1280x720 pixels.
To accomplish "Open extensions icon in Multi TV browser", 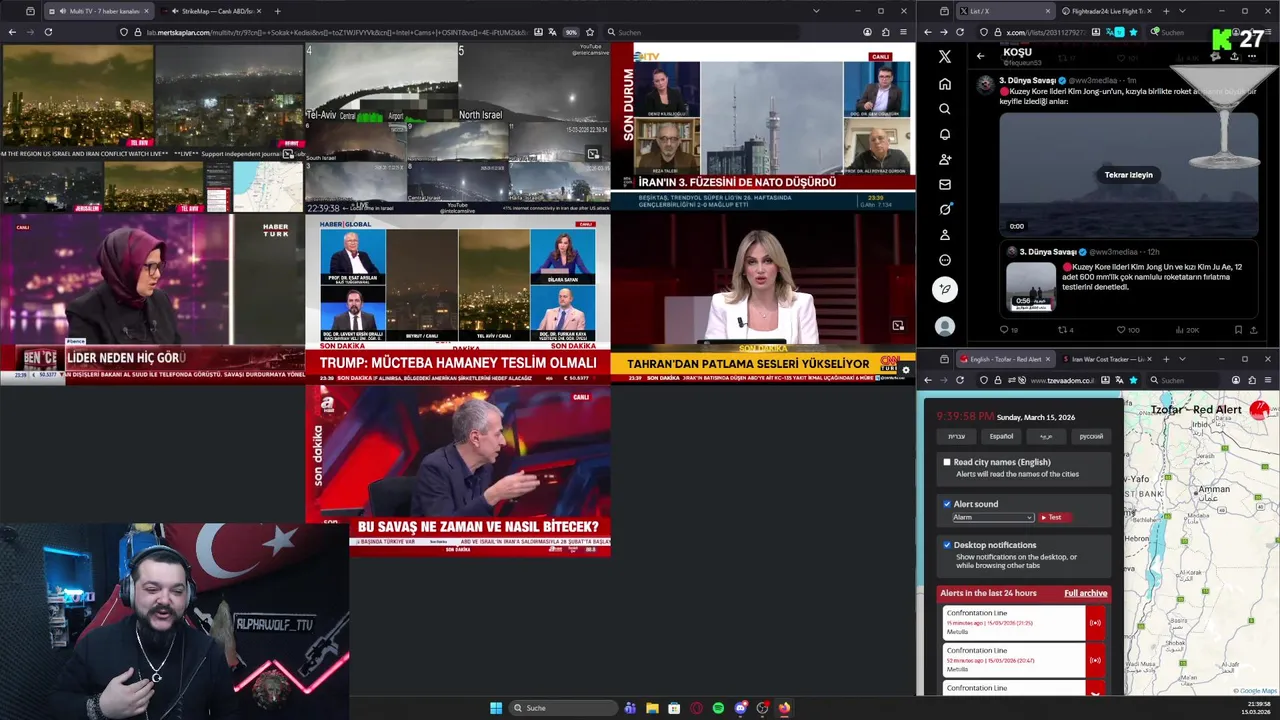I will tap(885, 32).
